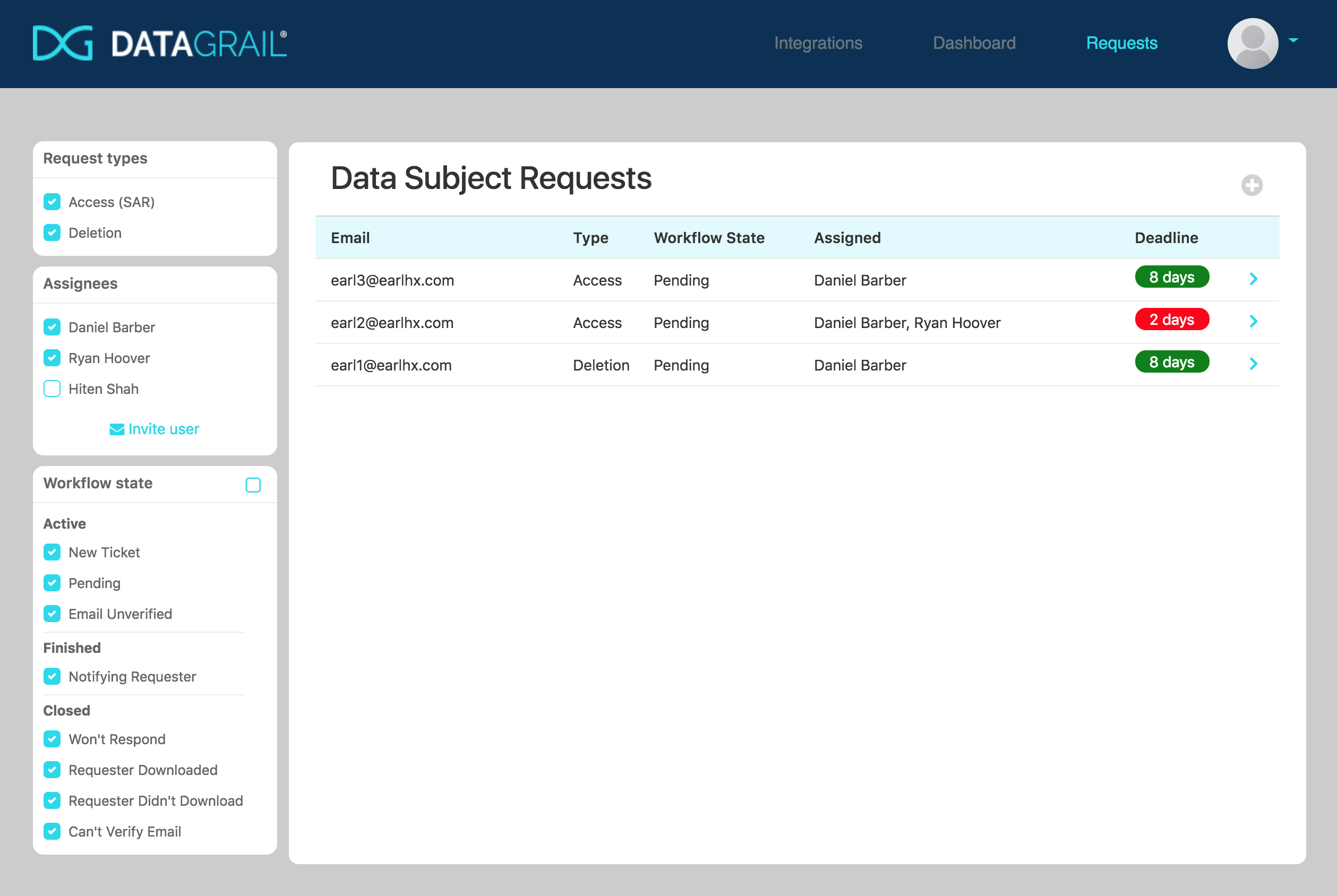Expand the earl2@earlhx.com request row
1337x896 pixels.
[x=1254, y=322]
